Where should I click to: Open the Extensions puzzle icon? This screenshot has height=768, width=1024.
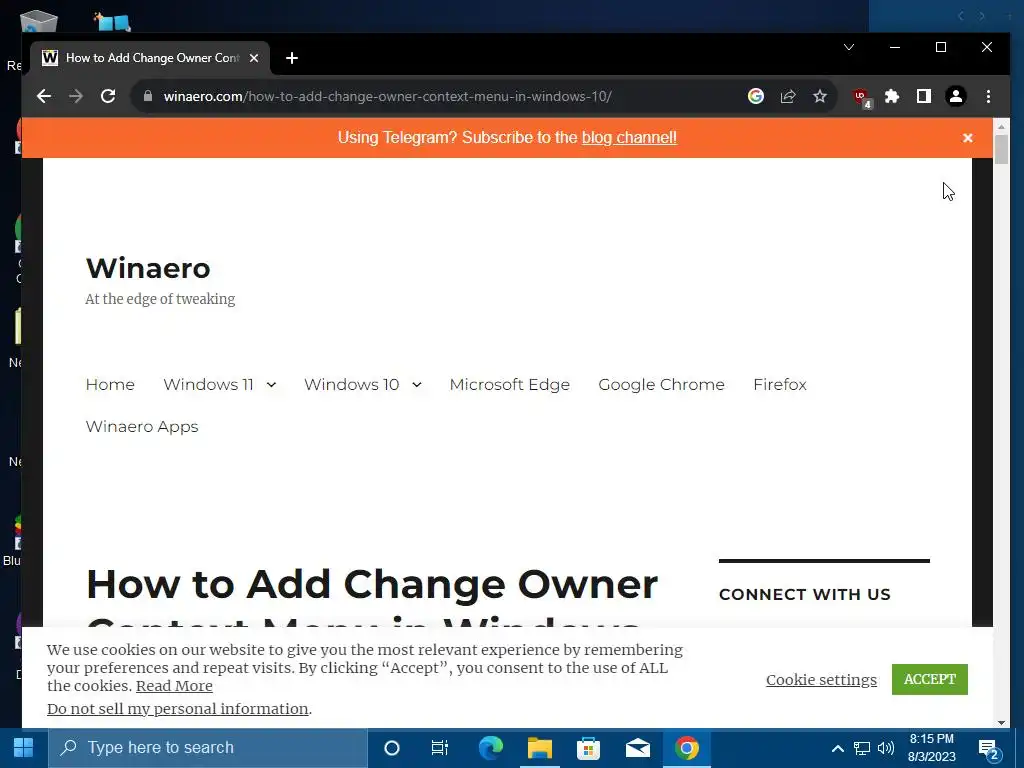(891, 97)
